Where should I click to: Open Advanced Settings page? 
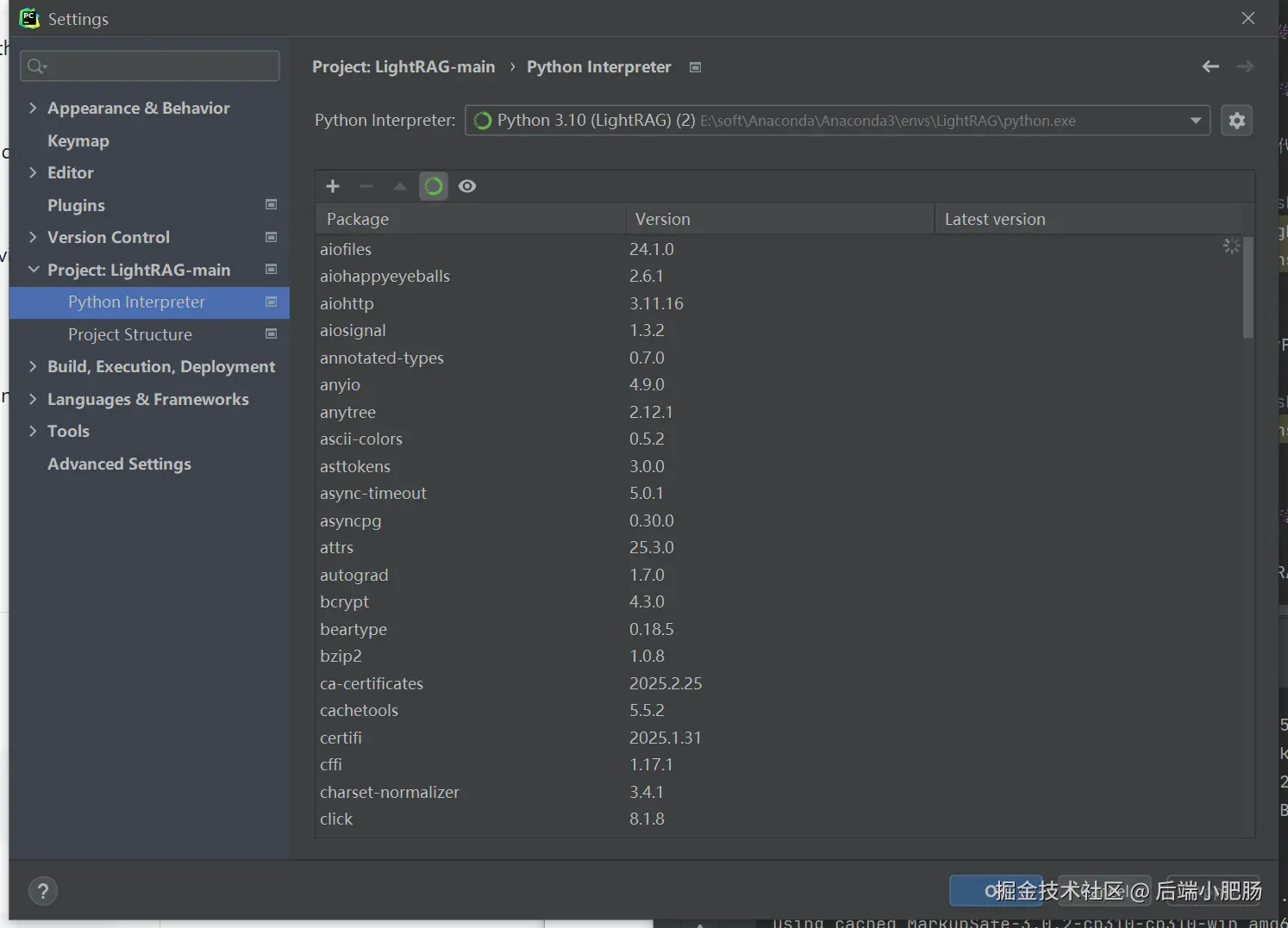[119, 464]
